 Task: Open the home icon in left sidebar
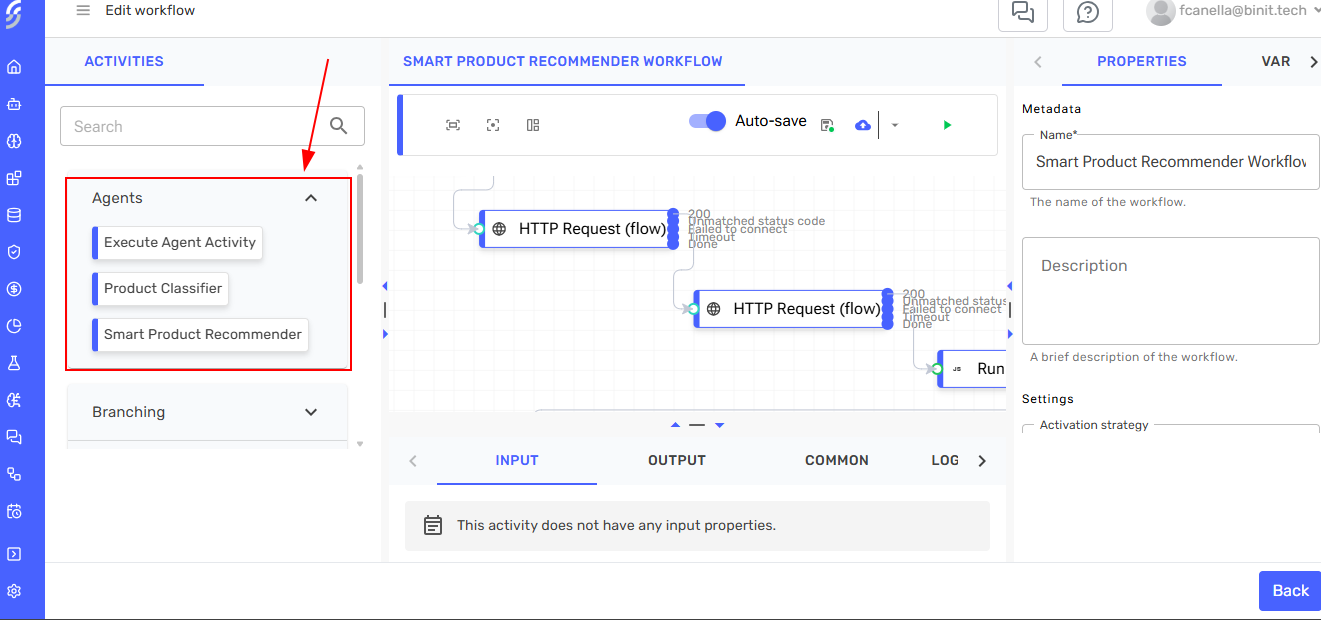14,68
